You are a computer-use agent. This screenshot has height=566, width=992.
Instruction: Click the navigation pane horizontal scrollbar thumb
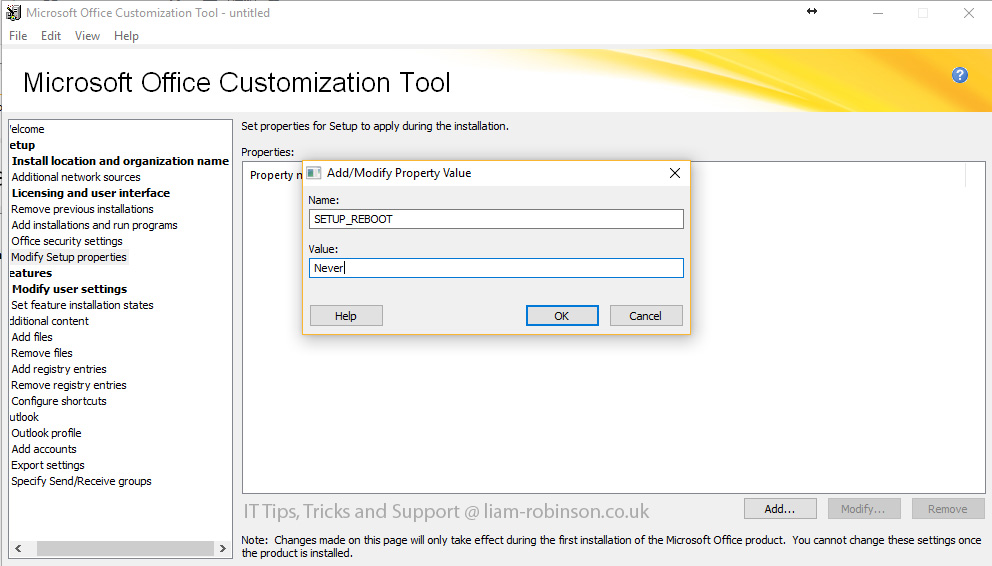tap(125, 548)
